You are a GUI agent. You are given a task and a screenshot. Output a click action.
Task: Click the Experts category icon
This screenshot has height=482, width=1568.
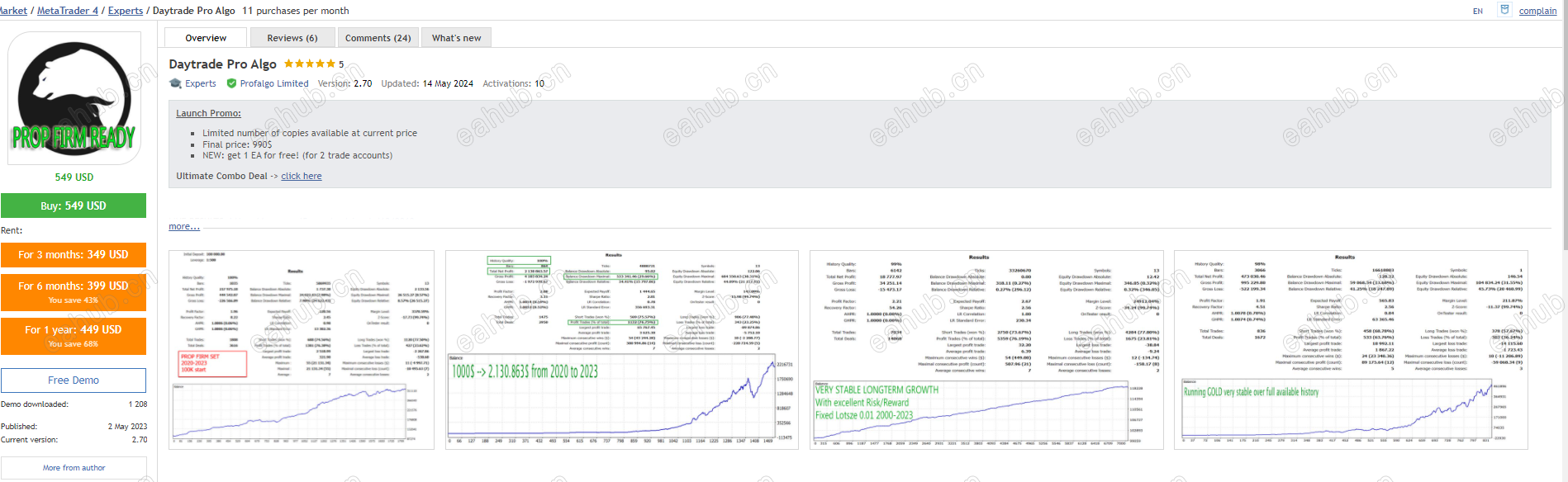tap(175, 83)
